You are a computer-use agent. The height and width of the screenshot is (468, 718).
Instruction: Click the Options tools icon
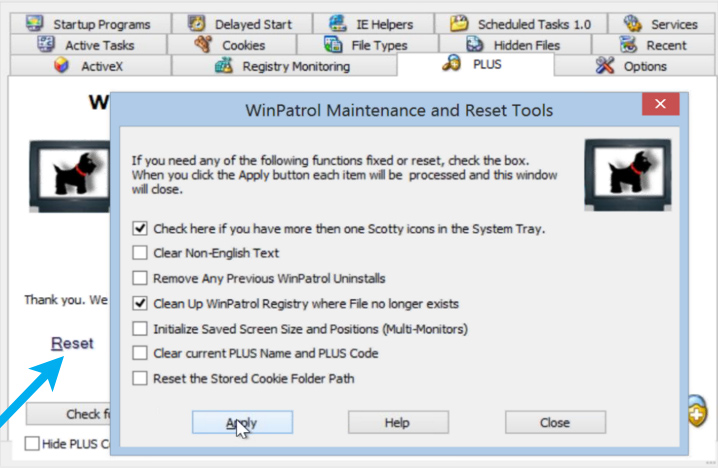point(604,65)
